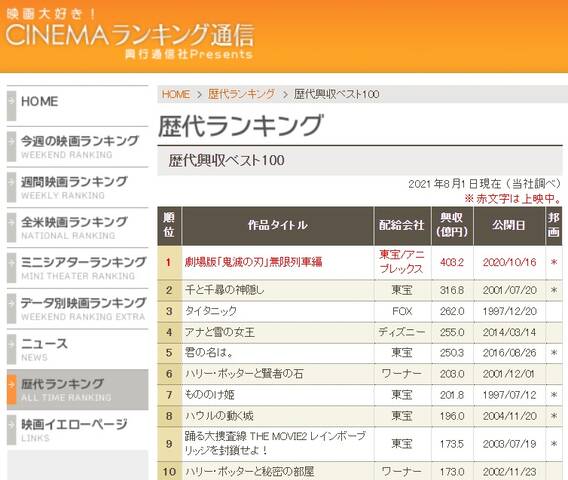Click the box office value 403.2
This screenshot has width=568, height=480.
[452, 262]
